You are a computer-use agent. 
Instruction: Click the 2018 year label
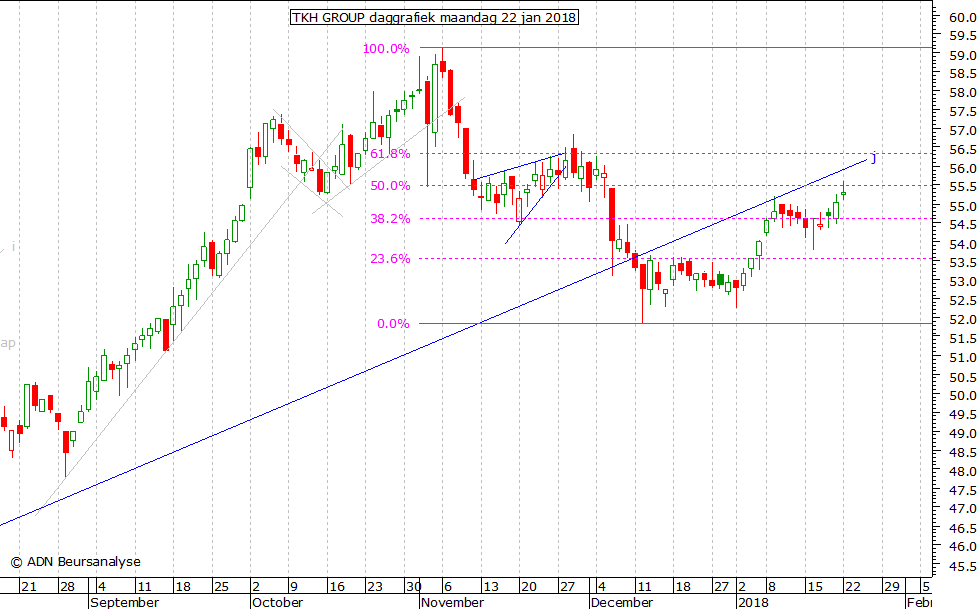point(753,602)
